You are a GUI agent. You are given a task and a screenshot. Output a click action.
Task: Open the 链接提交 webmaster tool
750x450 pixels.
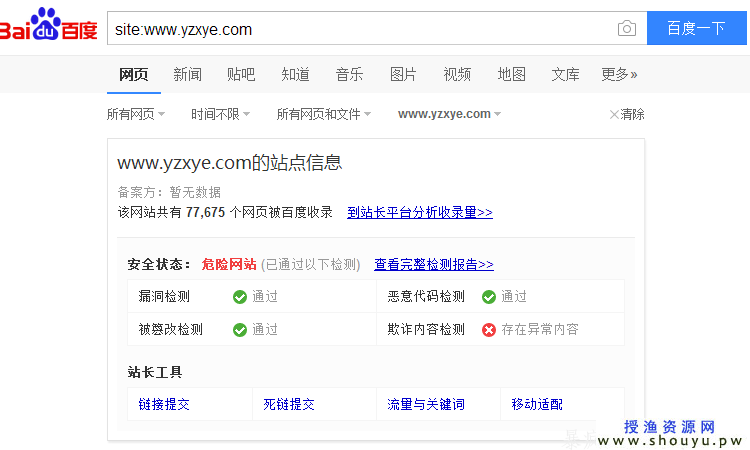point(164,405)
